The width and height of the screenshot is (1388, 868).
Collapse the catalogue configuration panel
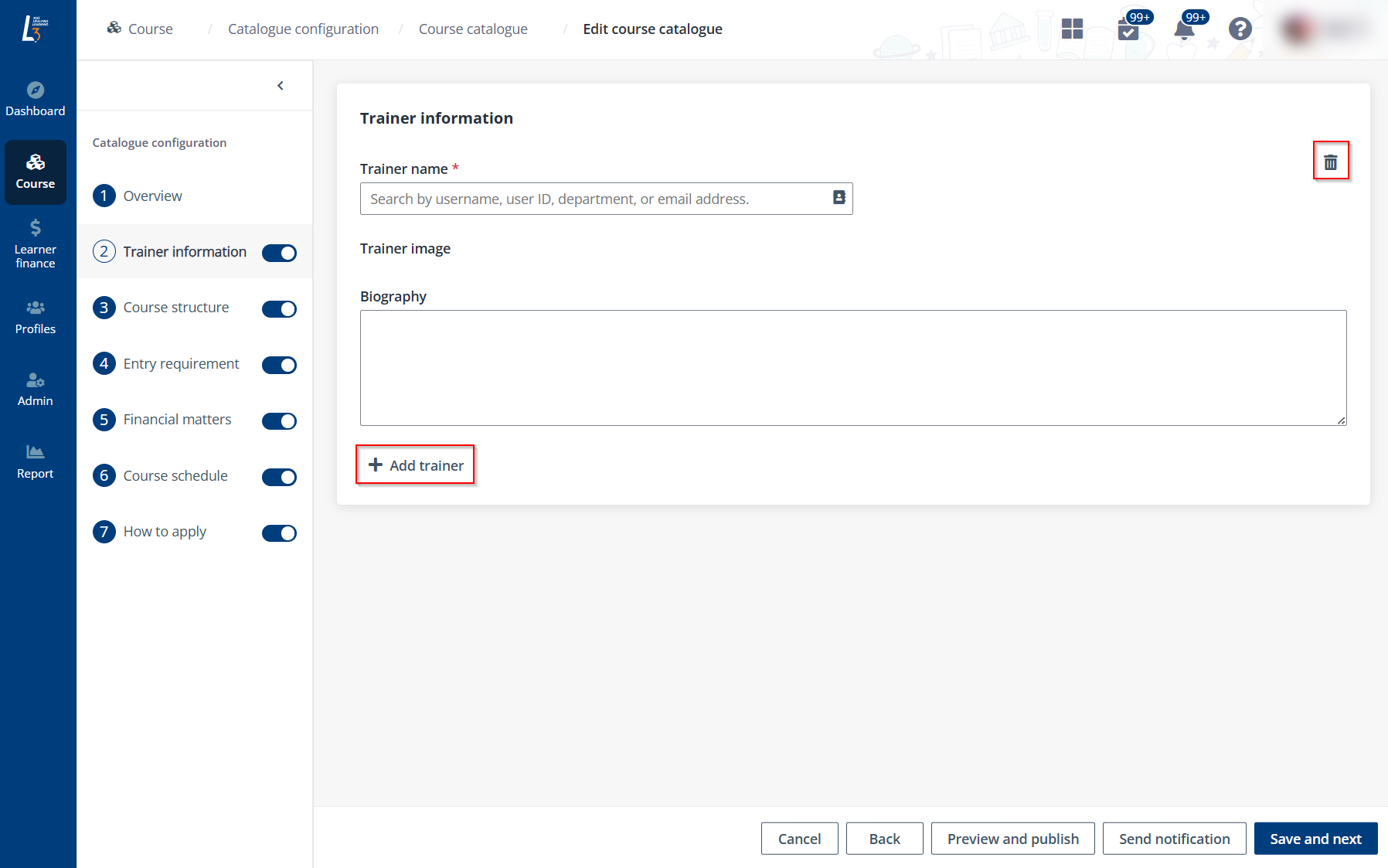point(281,85)
